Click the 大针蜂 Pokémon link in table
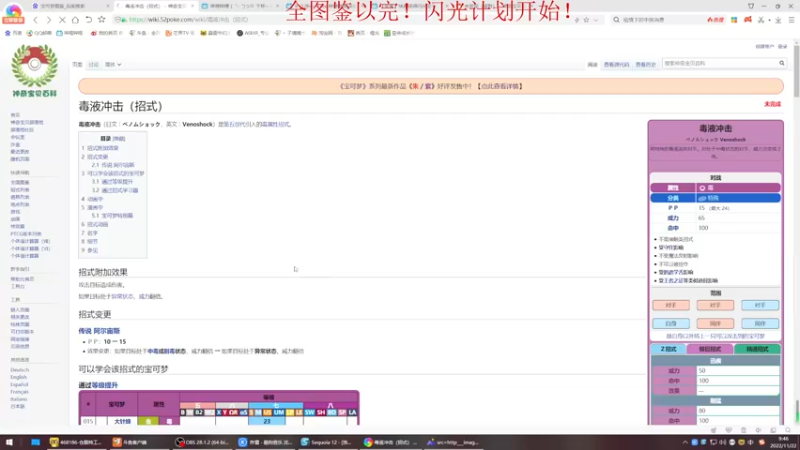Viewport: 800px width, 450px height. click(122, 421)
